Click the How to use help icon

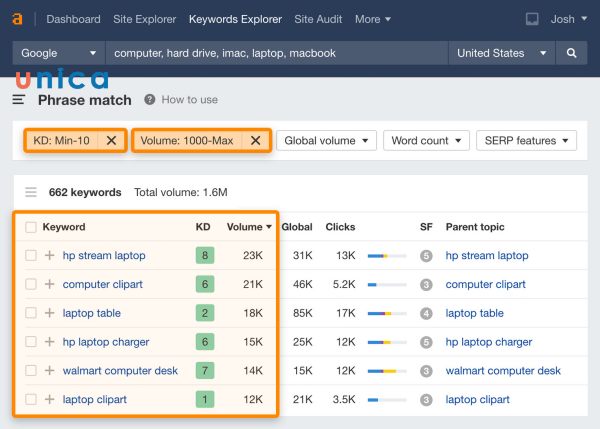tap(150, 100)
